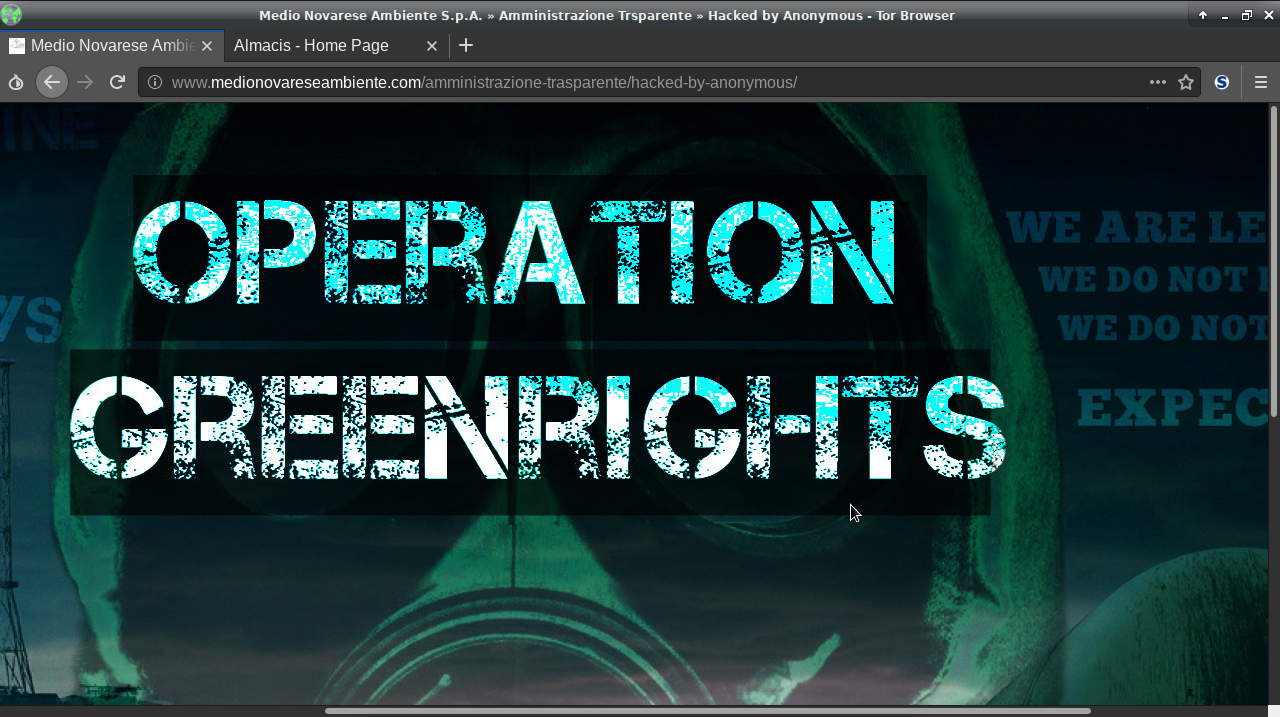This screenshot has height=717, width=1280.
Task: Bookmark this page with the star
Action: tap(1186, 82)
